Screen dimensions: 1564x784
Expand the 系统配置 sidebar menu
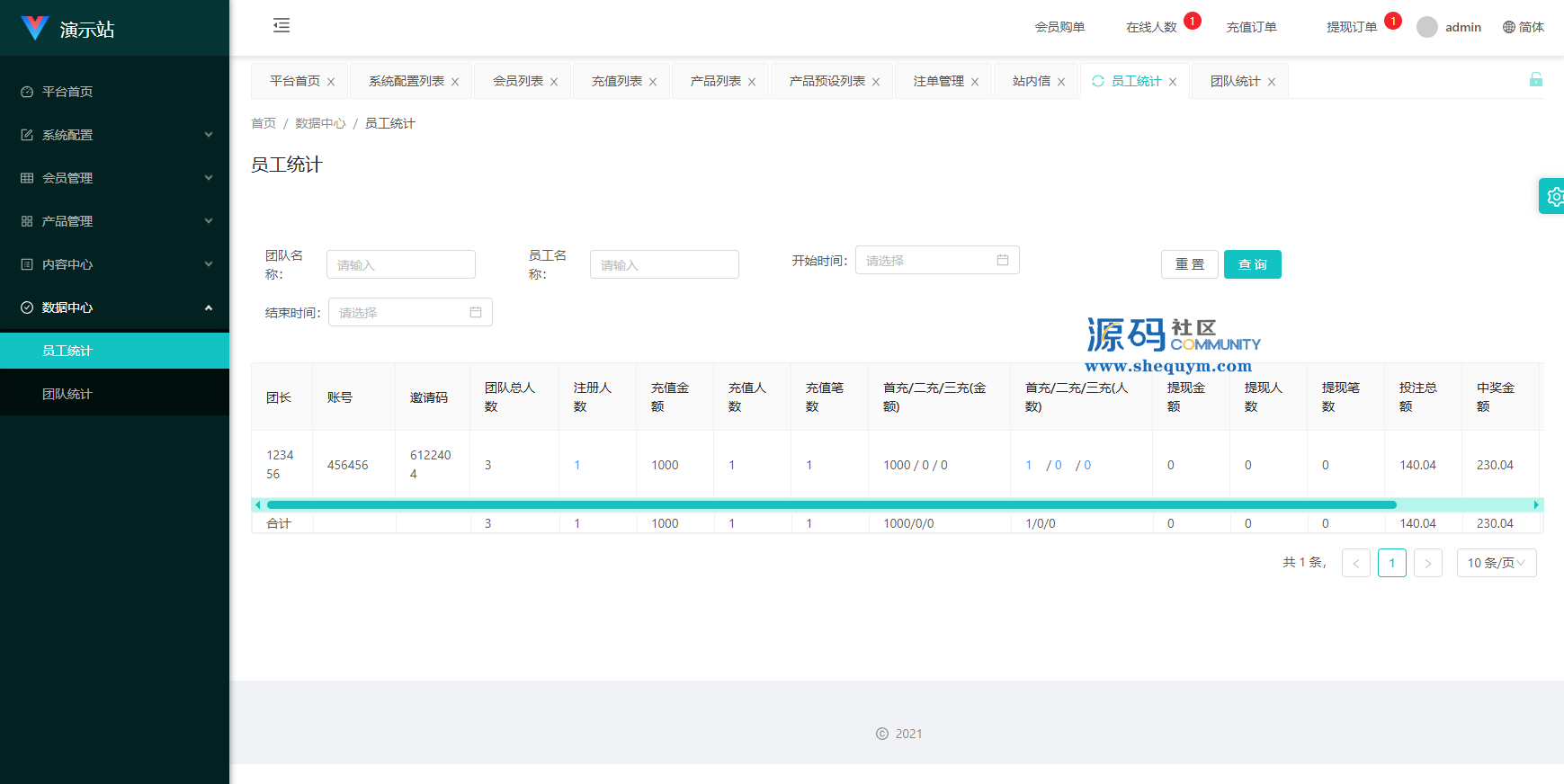pyautogui.click(x=114, y=135)
